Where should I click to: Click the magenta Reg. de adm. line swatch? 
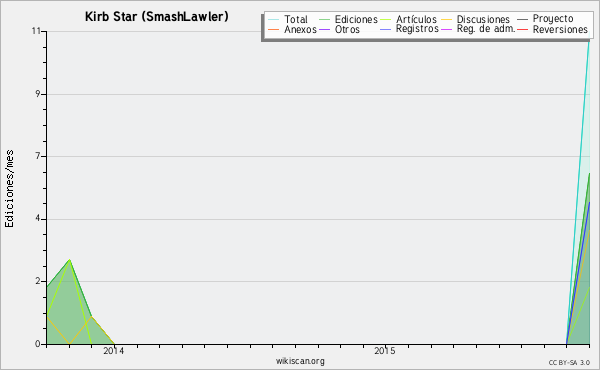click(447, 29)
